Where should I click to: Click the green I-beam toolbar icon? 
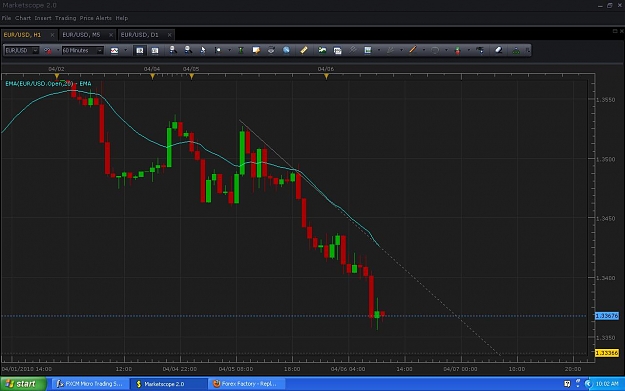241,50
